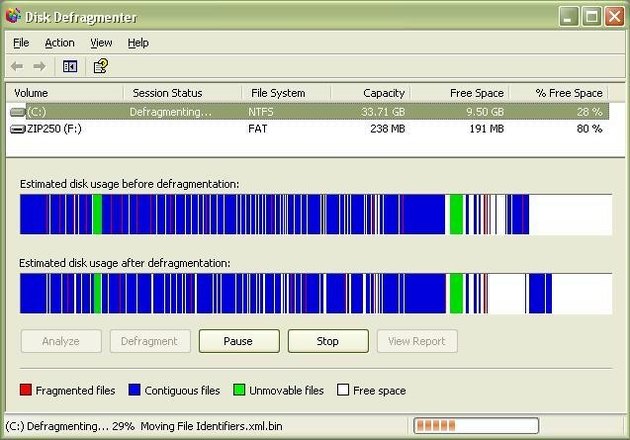This screenshot has width=630, height=440.
Task: Click the 'Contiguous files' legend label
Action: [x=182, y=391]
